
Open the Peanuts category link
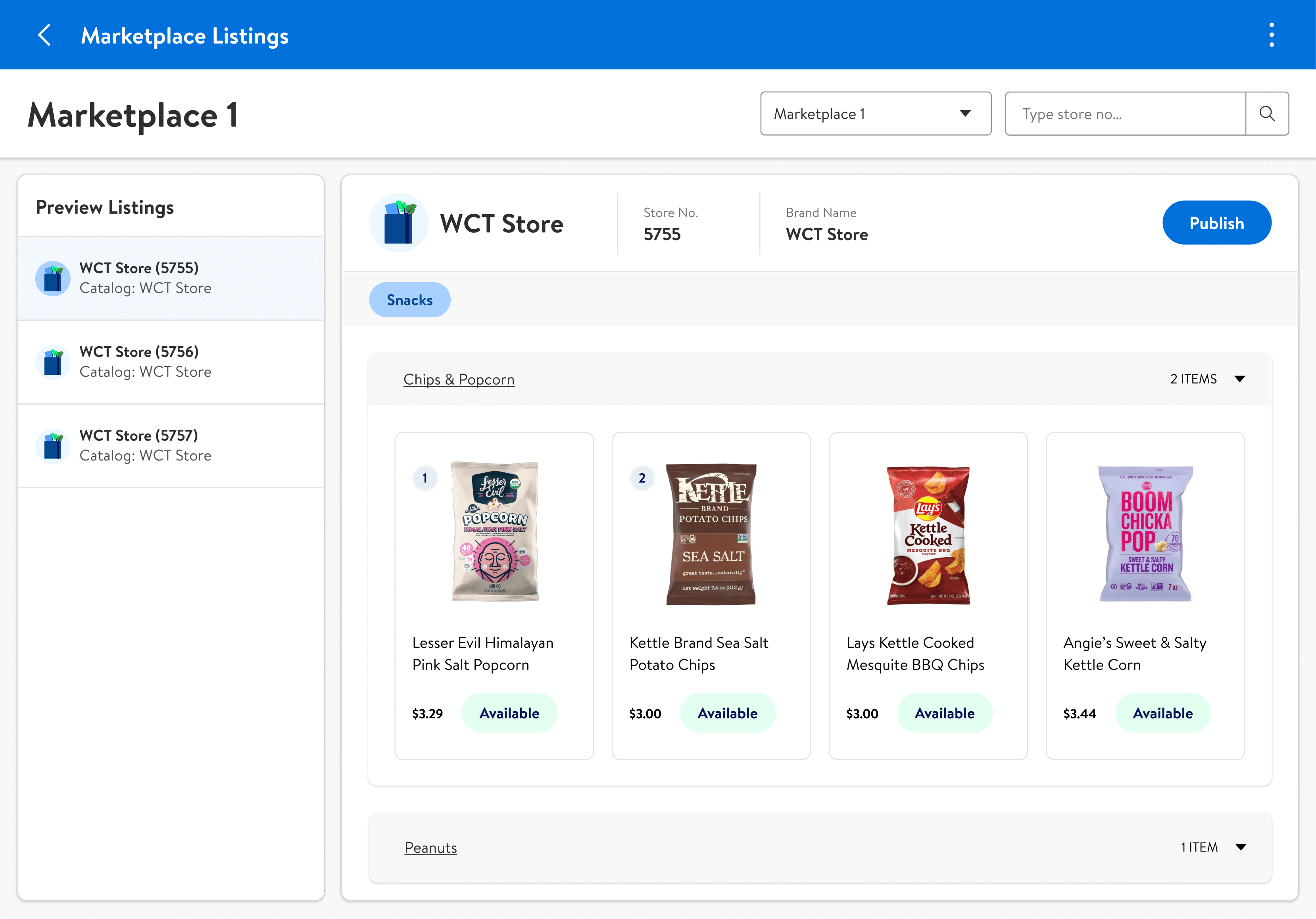430,847
